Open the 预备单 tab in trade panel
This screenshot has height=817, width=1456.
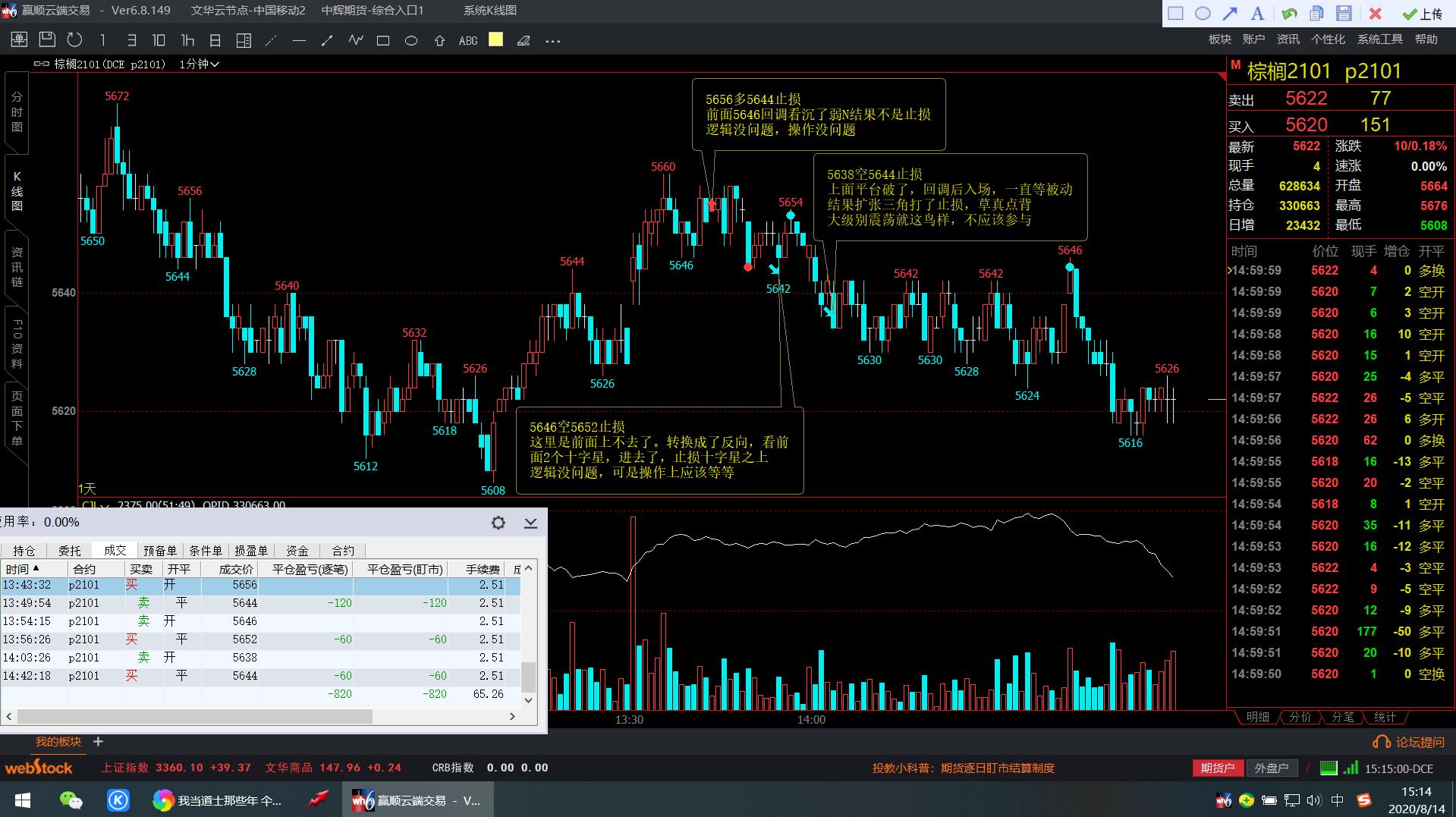pyautogui.click(x=160, y=551)
